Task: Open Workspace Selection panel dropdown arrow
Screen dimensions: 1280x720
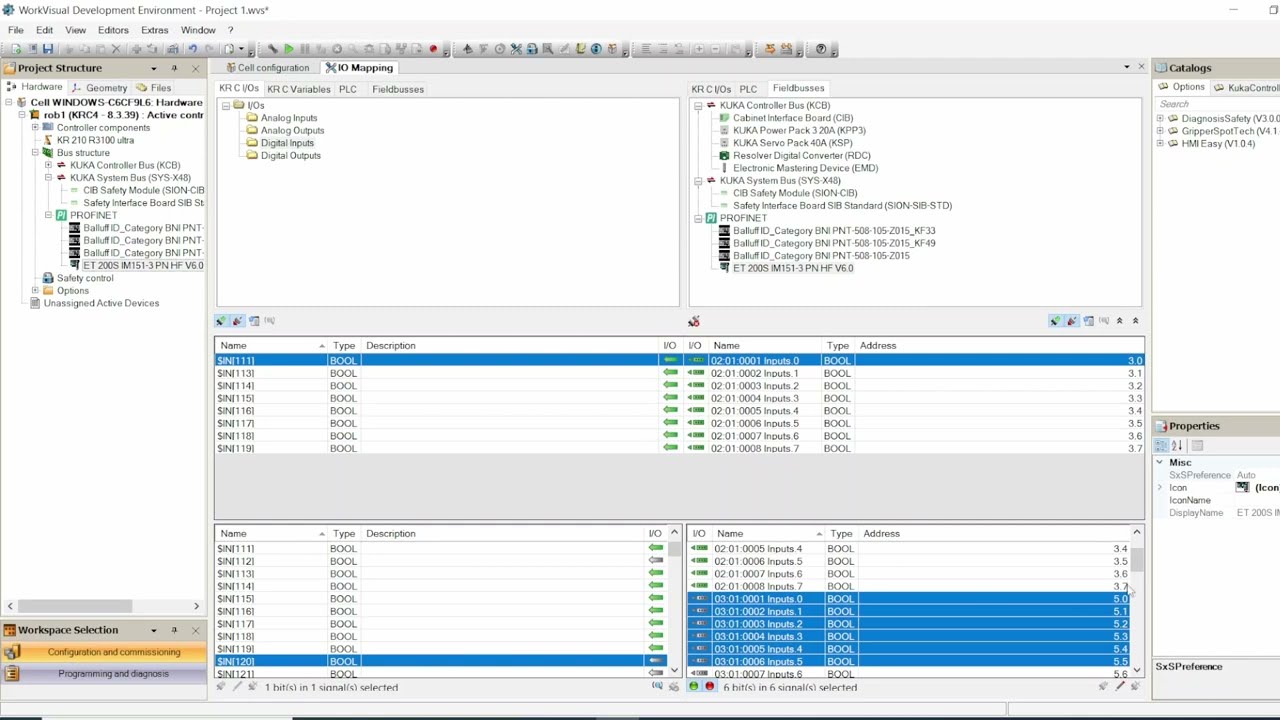Action: click(x=153, y=630)
